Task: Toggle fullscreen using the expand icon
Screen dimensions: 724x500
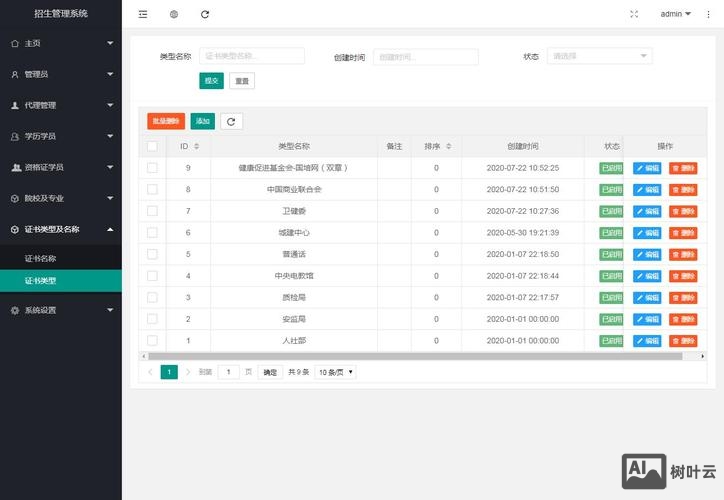Action: tap(634, 14)
